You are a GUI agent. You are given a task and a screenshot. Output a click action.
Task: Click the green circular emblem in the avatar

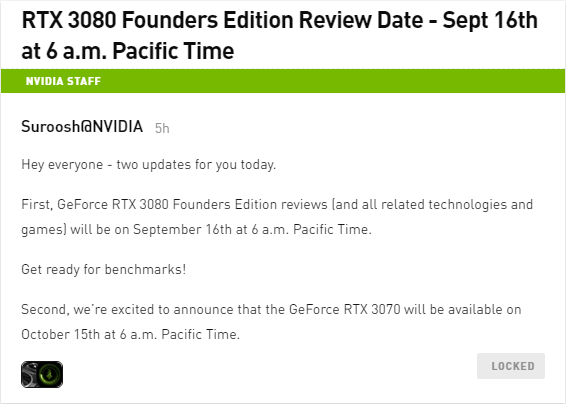click(x=50, y=375)
